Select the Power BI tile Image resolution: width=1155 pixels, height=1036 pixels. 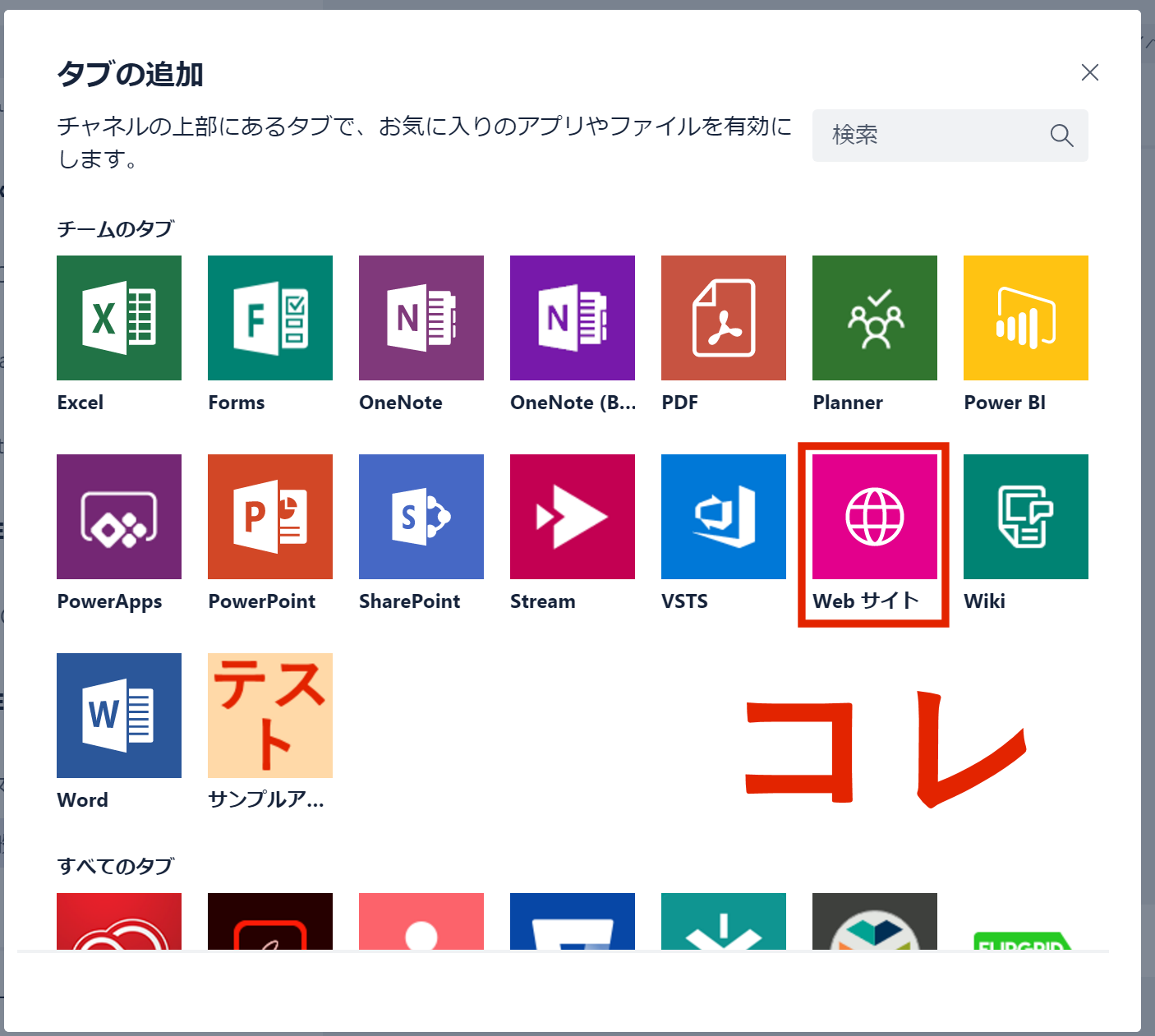1026,318
